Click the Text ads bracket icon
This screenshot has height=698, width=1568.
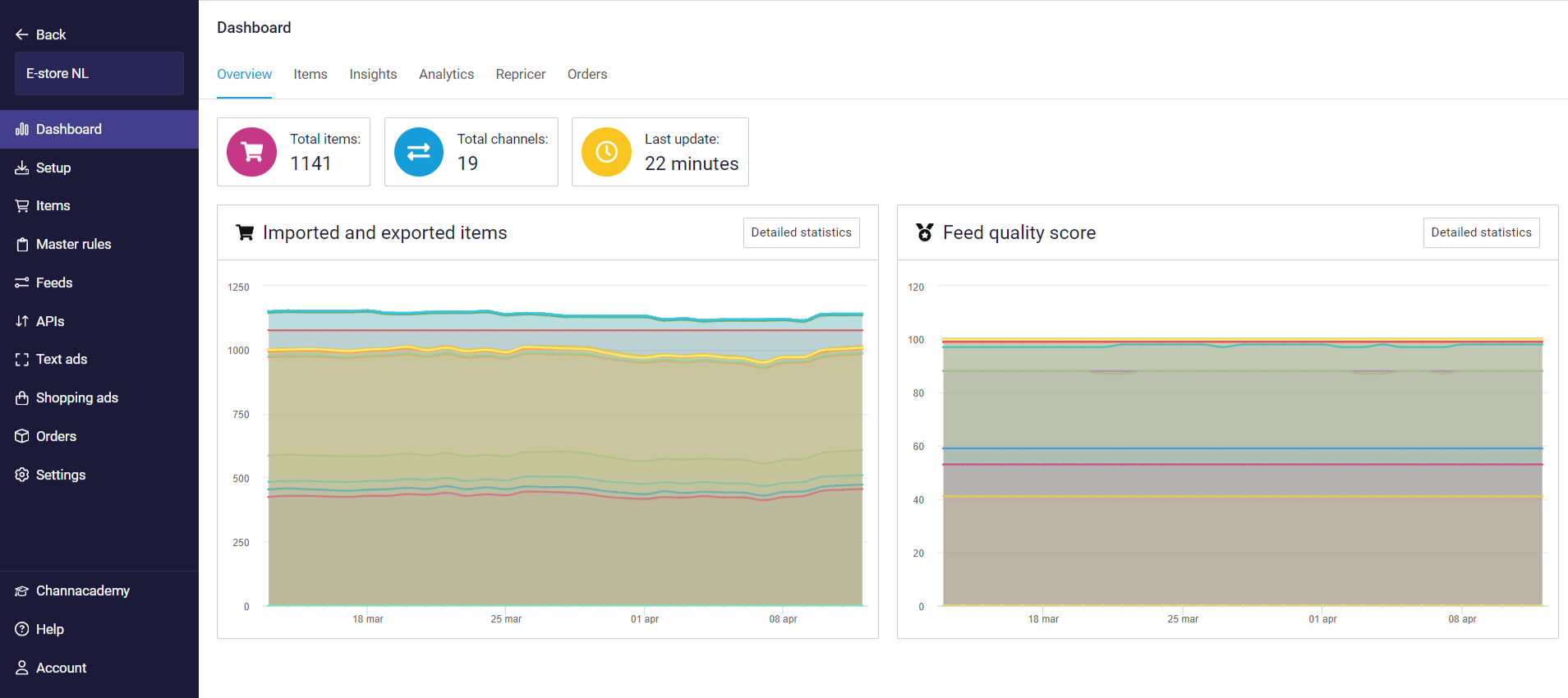[x=22, y=360]
